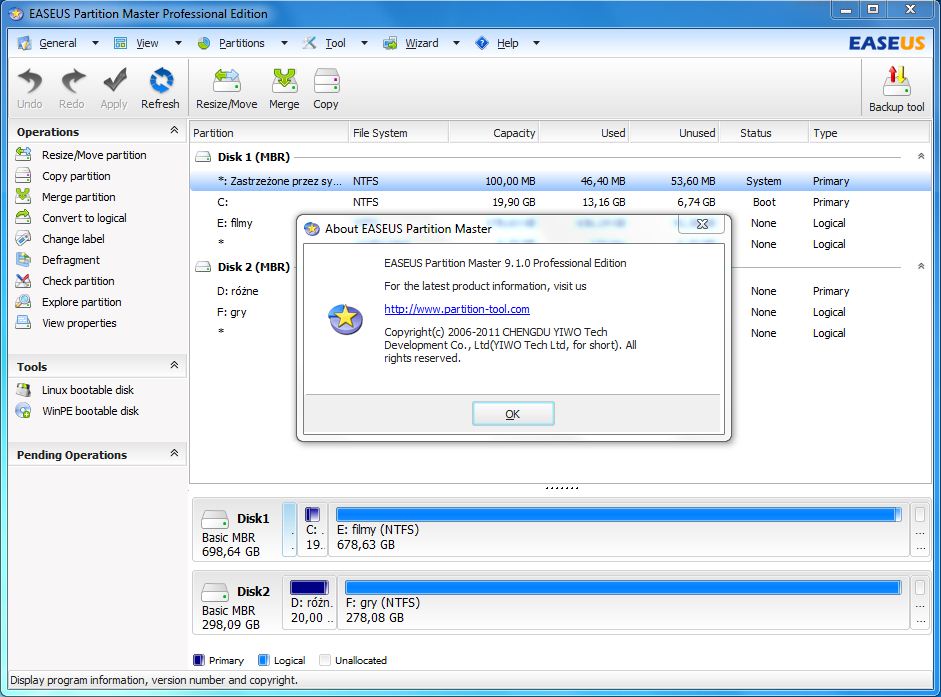Open the Wizard menu

[x=421, y=43]
